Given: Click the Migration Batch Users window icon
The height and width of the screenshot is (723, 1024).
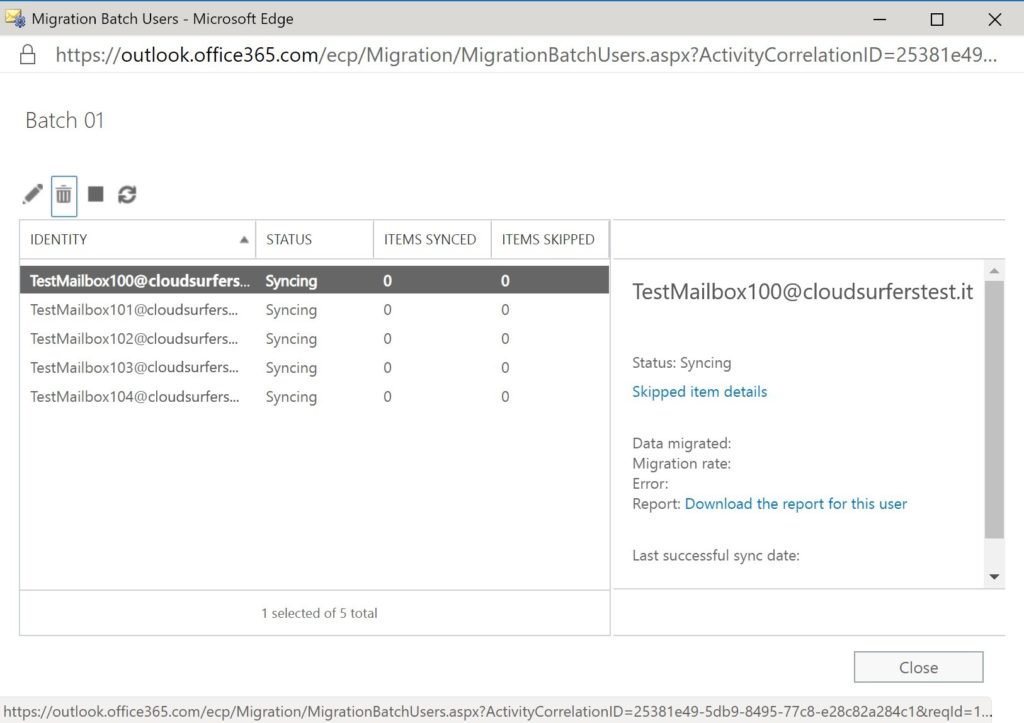Looking at the screenshot, I should click(x=14, y=18).
